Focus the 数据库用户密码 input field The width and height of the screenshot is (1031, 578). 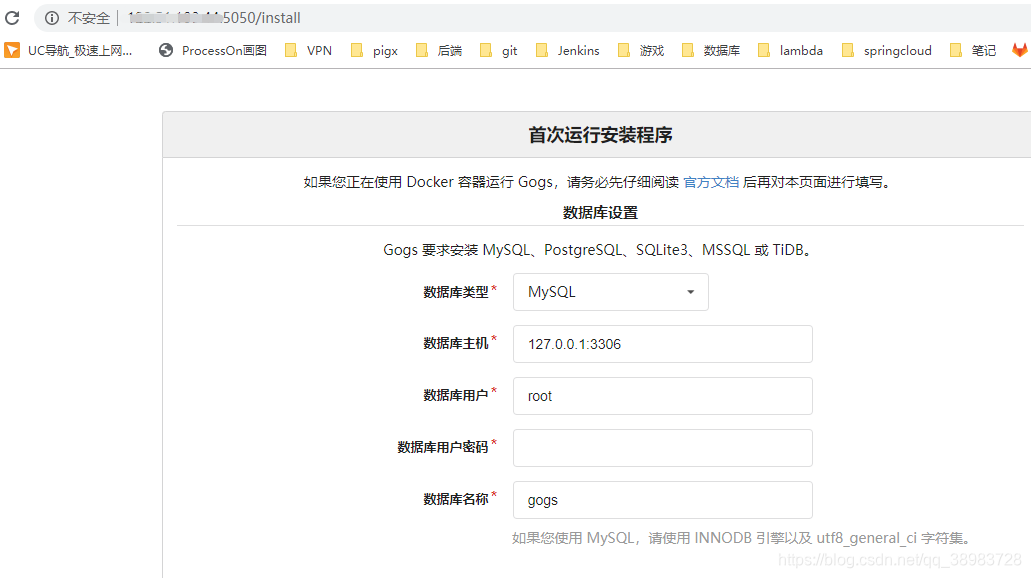click(662, 448)
